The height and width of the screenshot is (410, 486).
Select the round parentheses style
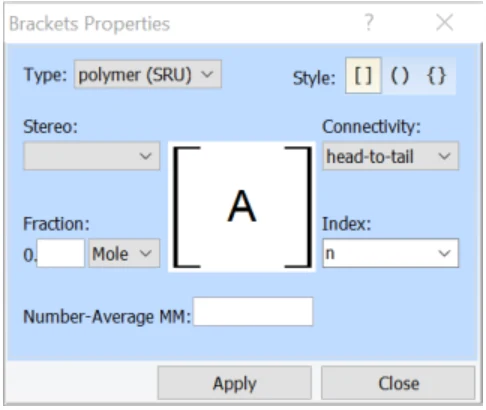399,76
